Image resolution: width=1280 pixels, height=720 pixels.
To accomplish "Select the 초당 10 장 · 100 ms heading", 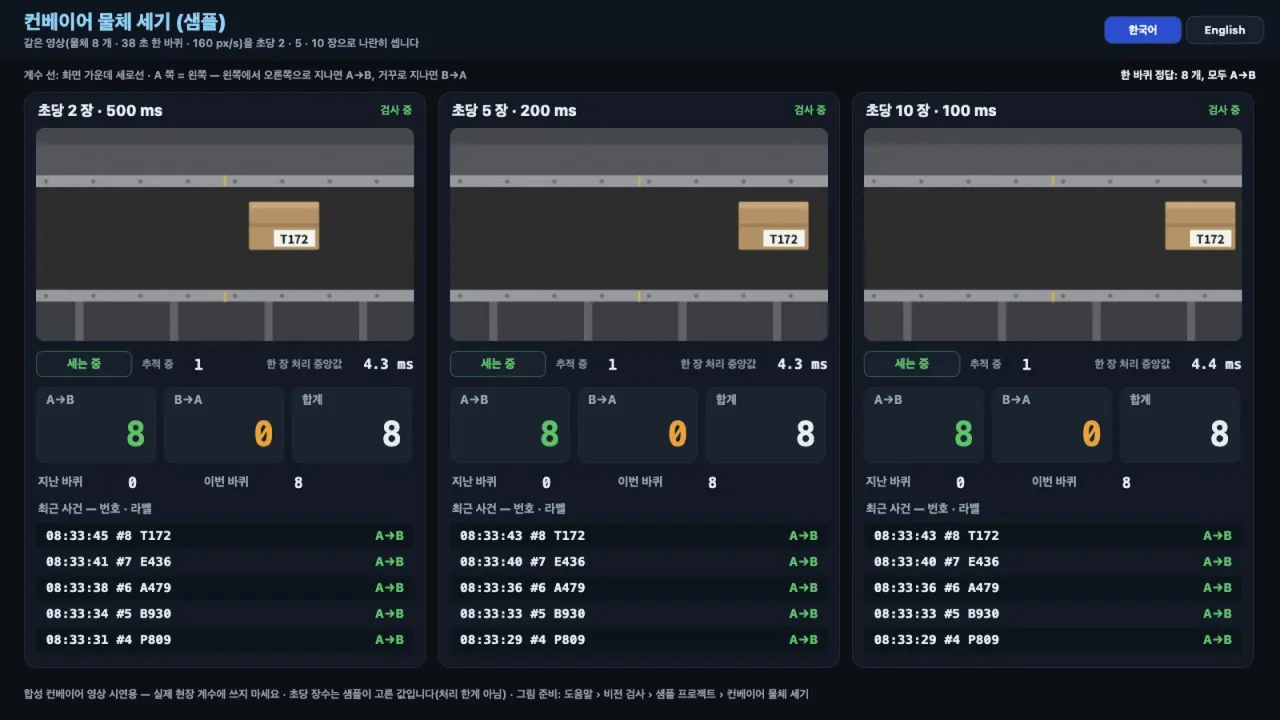I will point(931,110).
